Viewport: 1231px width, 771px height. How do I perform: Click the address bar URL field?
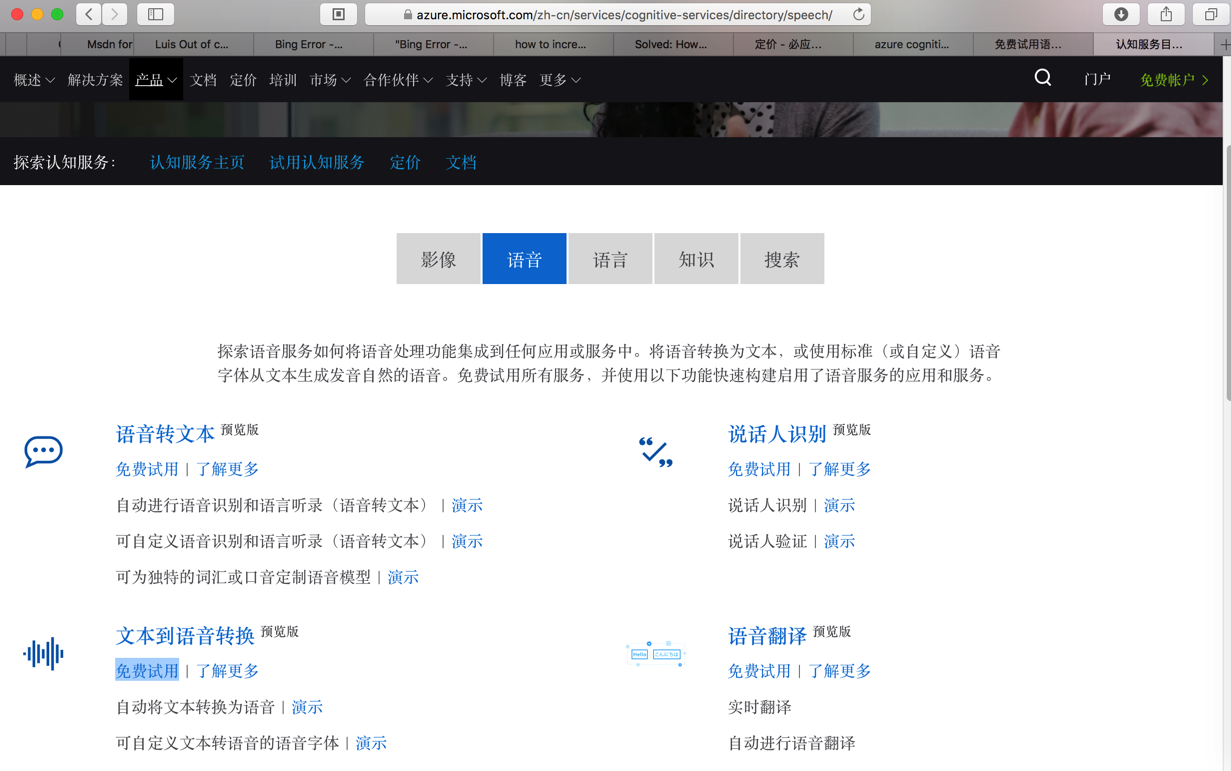(x=618, y=14)
